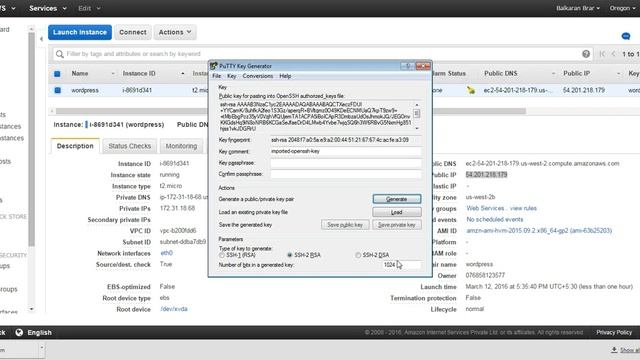640x360 pixels.
Task: Select the SSH-1 (RSA) key type
Action: click(x=222, y=255)
